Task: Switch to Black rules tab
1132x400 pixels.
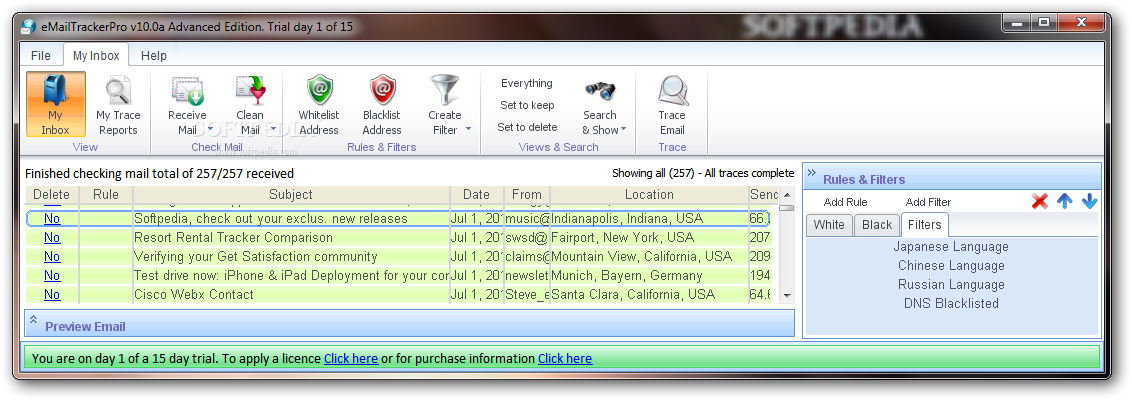Action: pos(877,225)
